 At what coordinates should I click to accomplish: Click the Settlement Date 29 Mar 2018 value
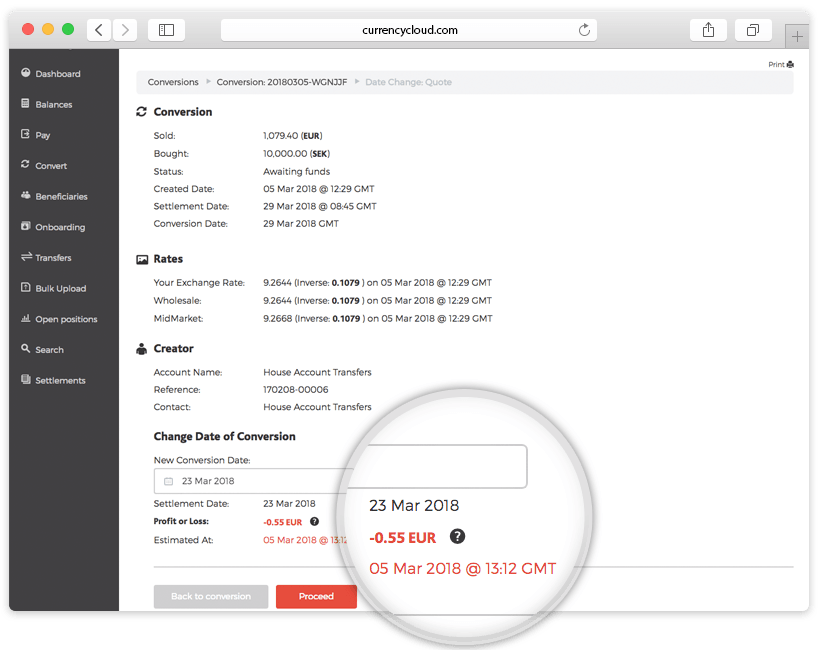pyautogui.click(x=320, y=207)
